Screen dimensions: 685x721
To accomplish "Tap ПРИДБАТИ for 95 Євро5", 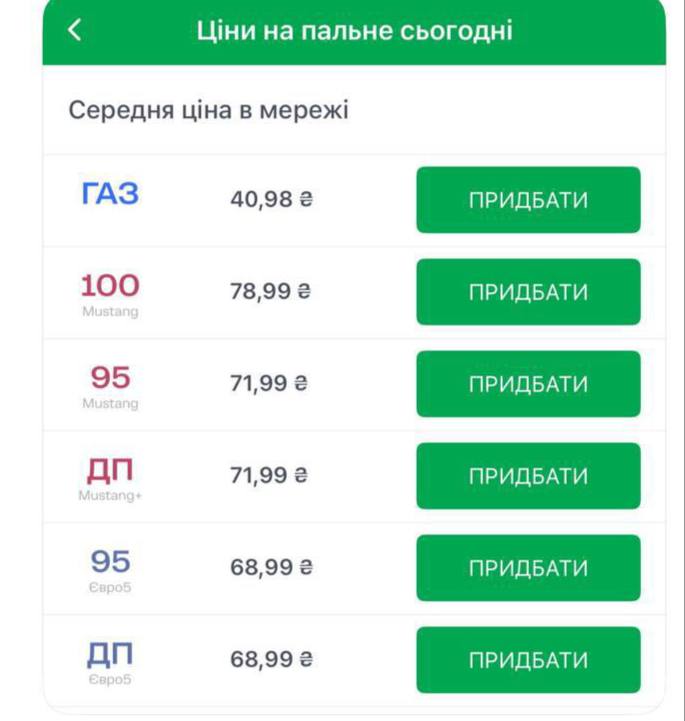I will click(x=528, y=568).
